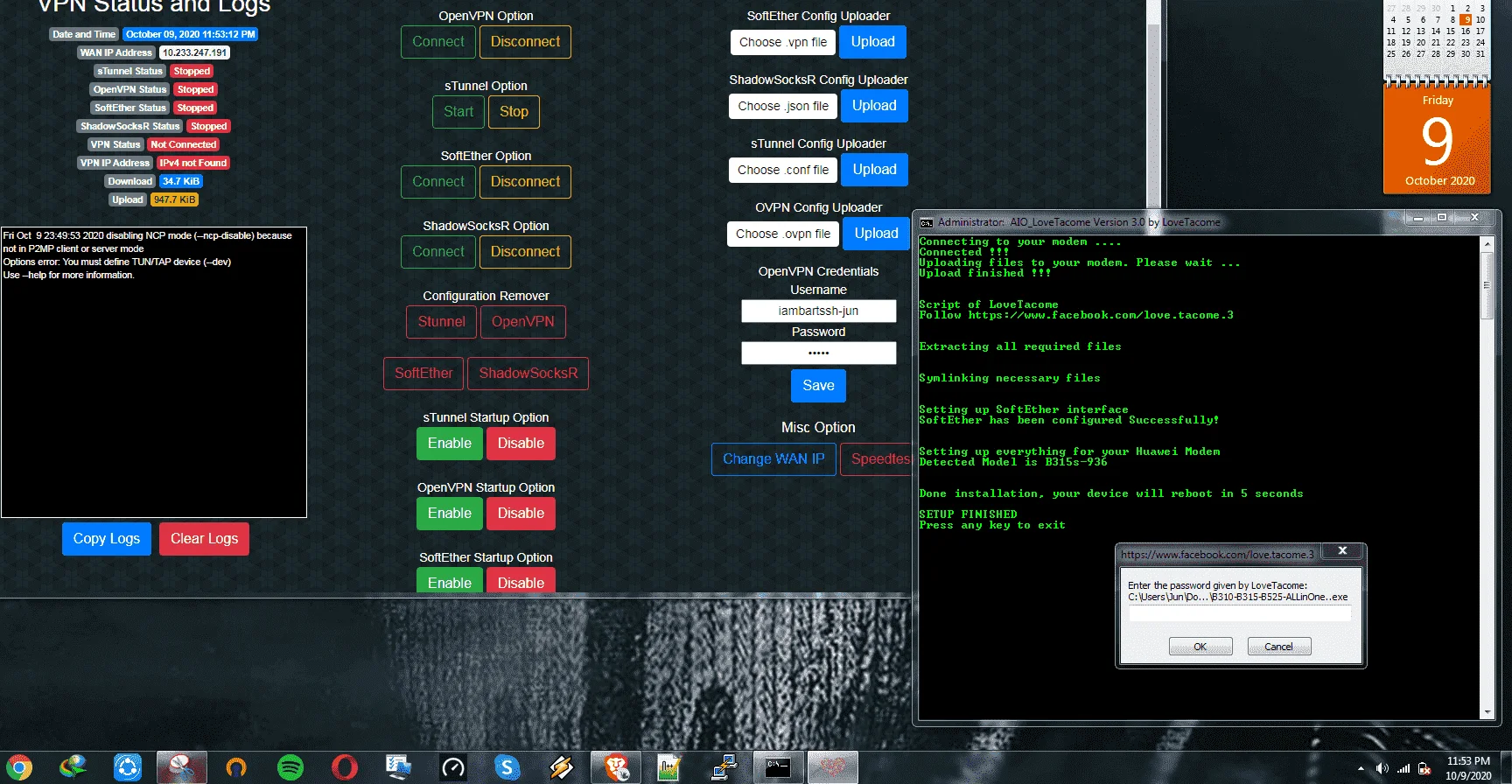1512x784 pixels.
Task: Upload the SoftEther config file
Action: click(x=873, y=42)
